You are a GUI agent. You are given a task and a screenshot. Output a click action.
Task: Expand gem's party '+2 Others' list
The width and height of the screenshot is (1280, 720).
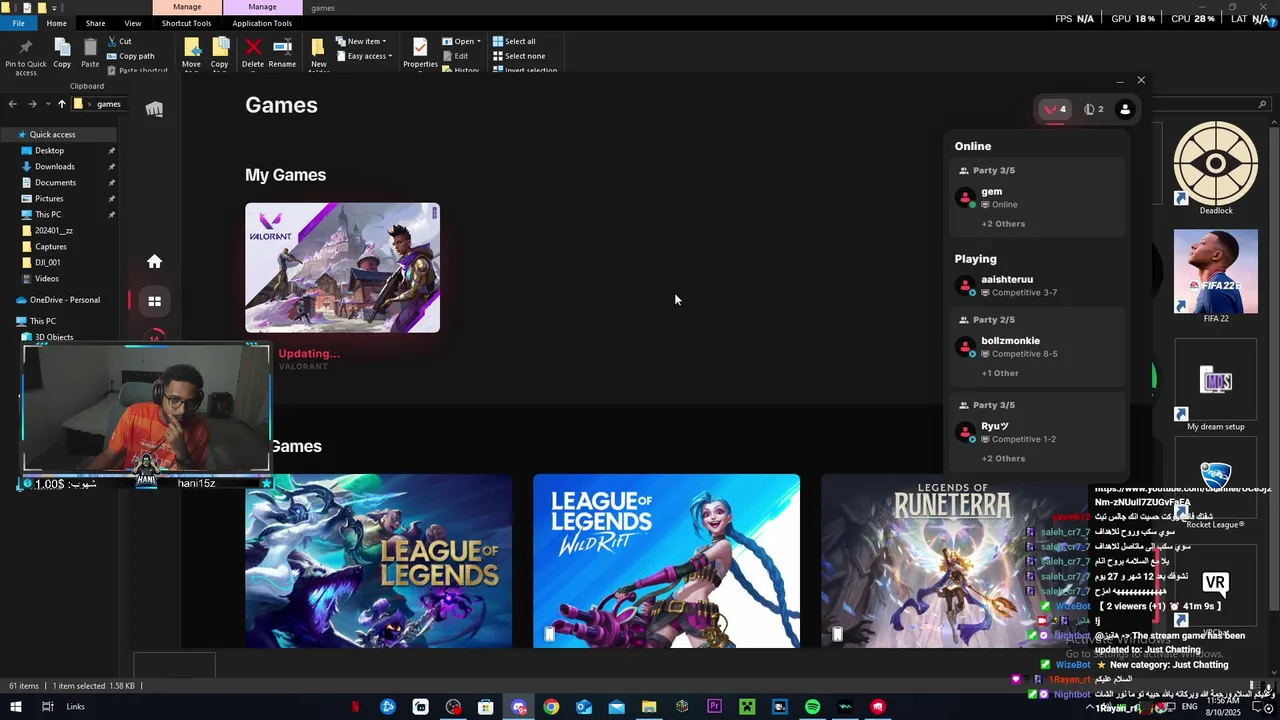pyautogui.click(x=1003, y=224)
